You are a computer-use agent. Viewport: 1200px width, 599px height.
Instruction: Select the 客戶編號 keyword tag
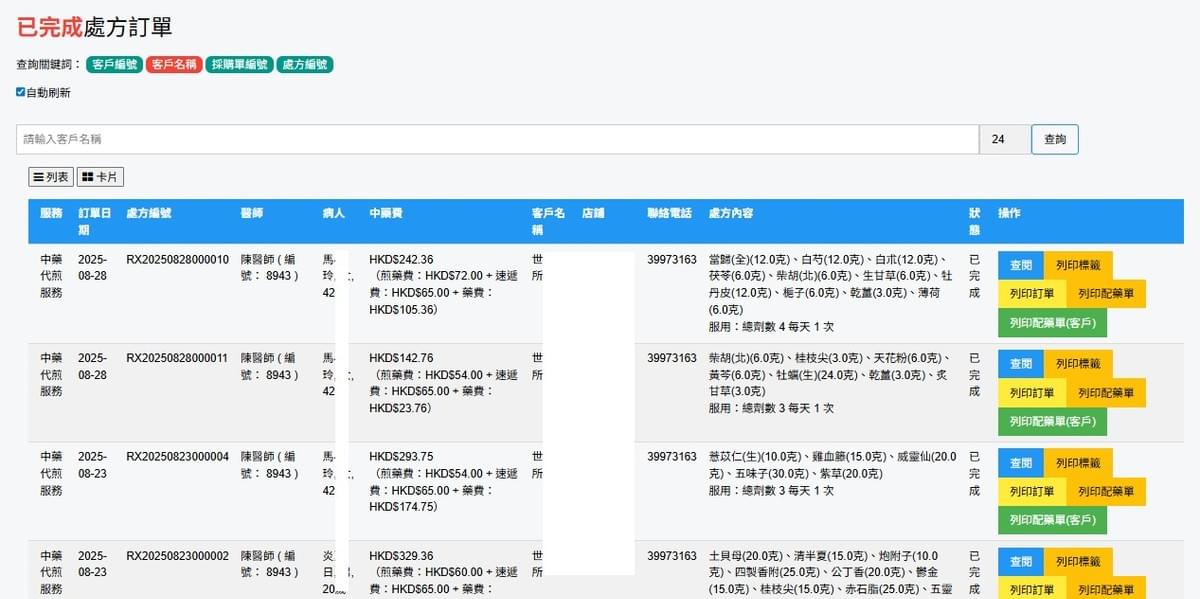tap(114, 64)
